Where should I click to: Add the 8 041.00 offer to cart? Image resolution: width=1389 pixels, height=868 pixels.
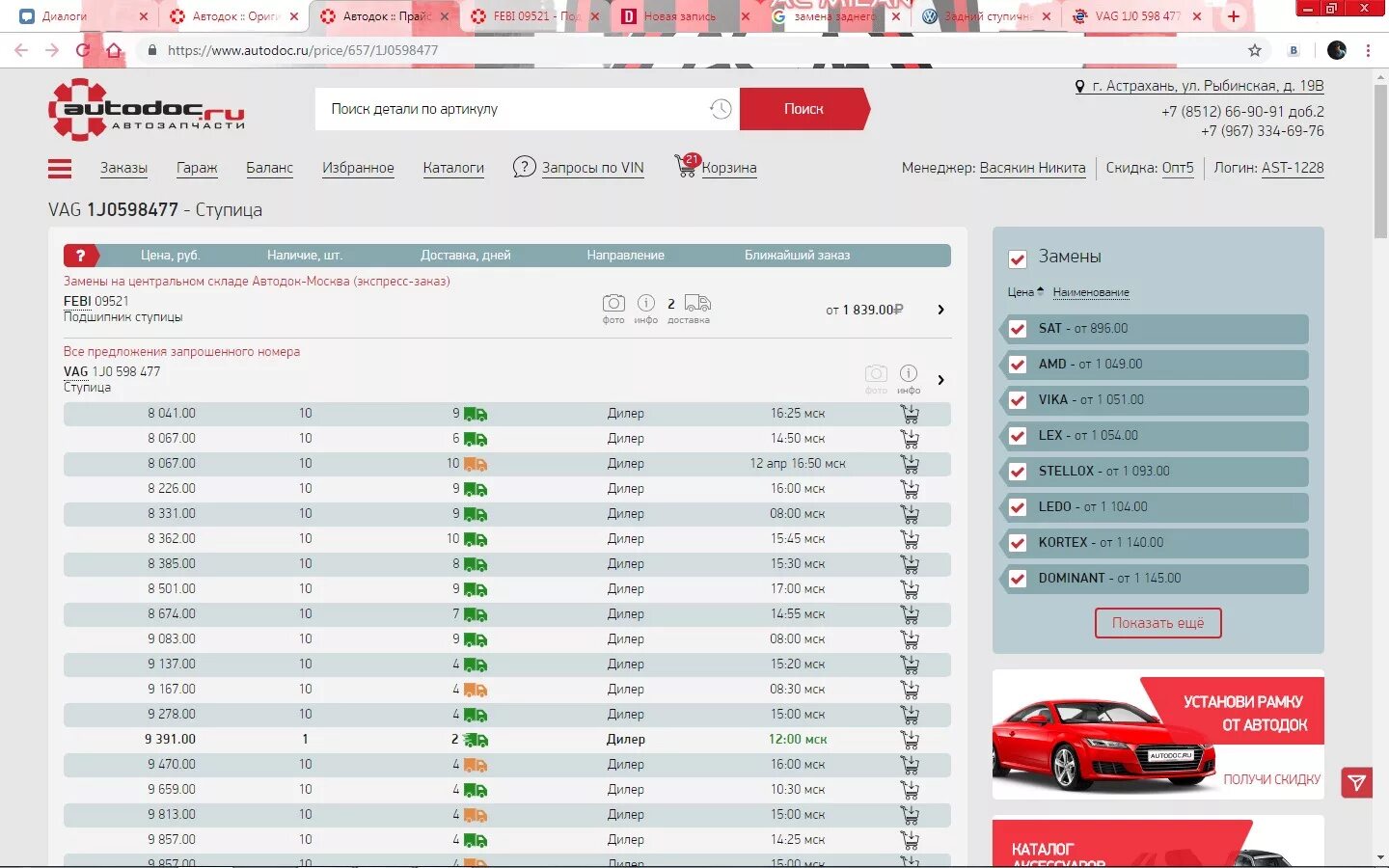[910, 414]
